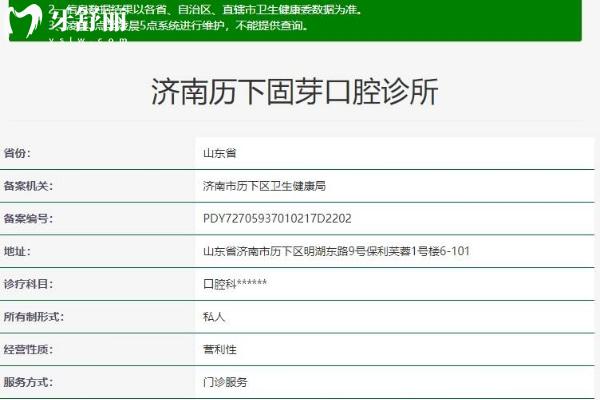Select the value 营利性
Screen dimensions: 600x400
coord(220,349)
